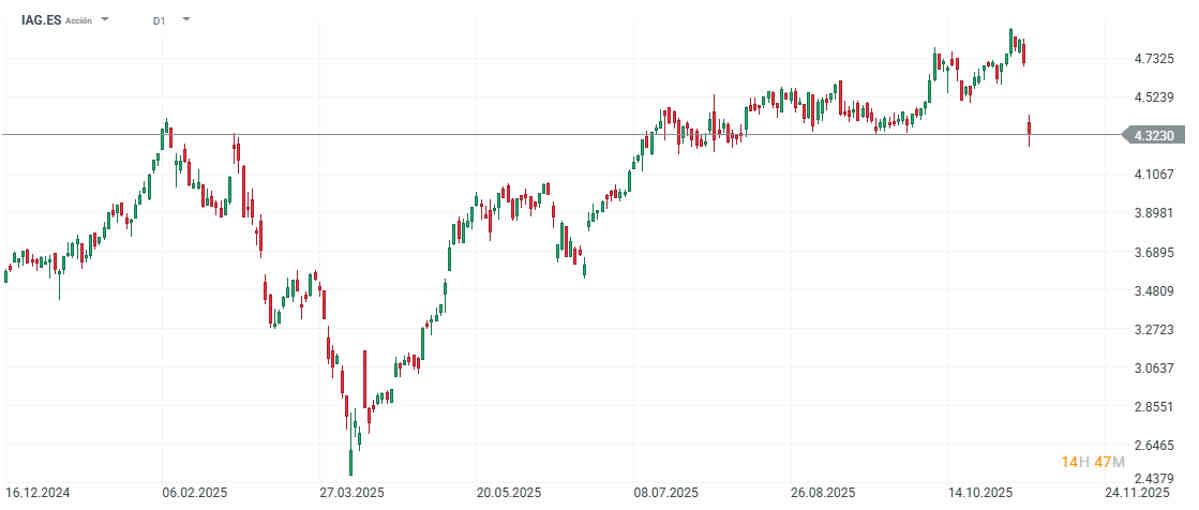Click the 4.7325 price axis label
This screenshot has height=510, width=1199.
point(1154,59)
